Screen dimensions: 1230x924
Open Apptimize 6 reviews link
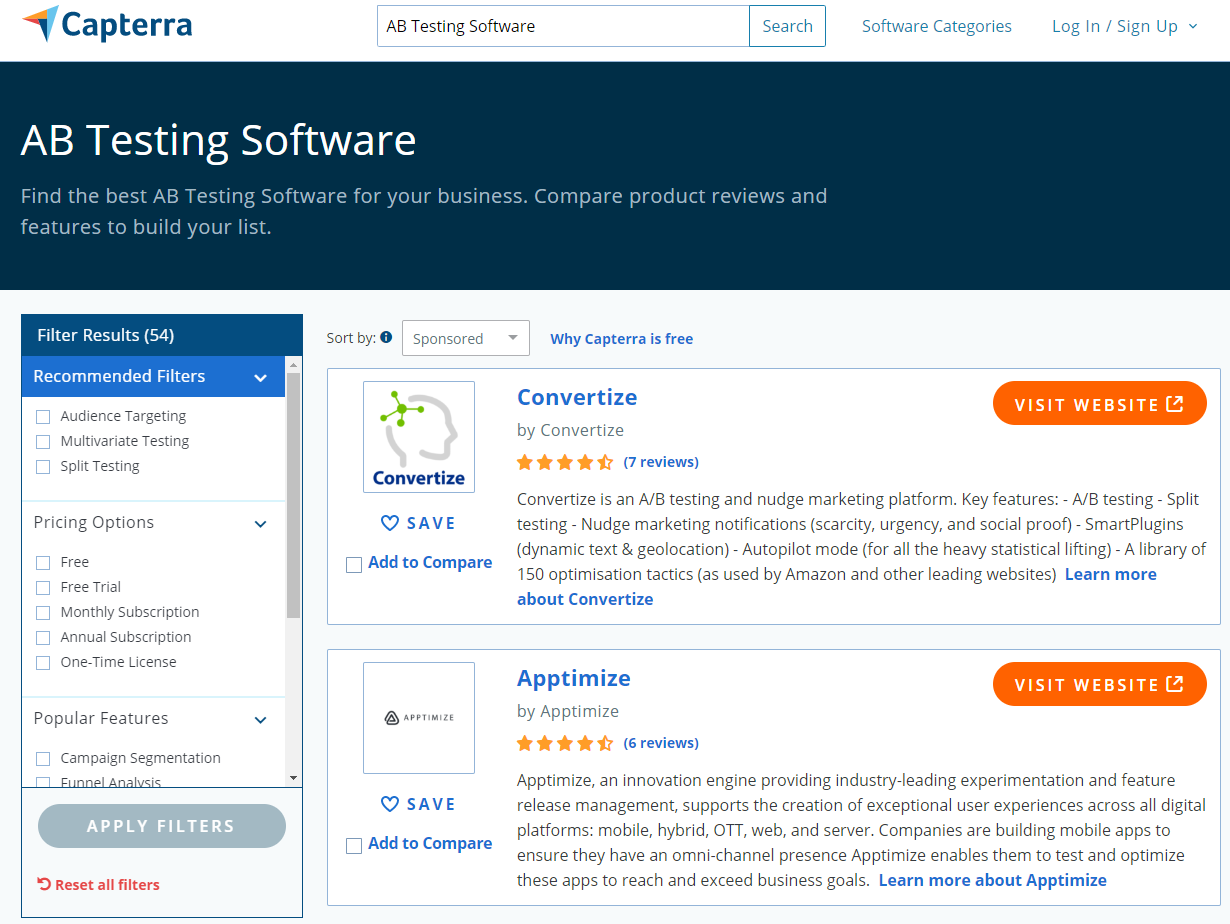[x=661, y=743]
